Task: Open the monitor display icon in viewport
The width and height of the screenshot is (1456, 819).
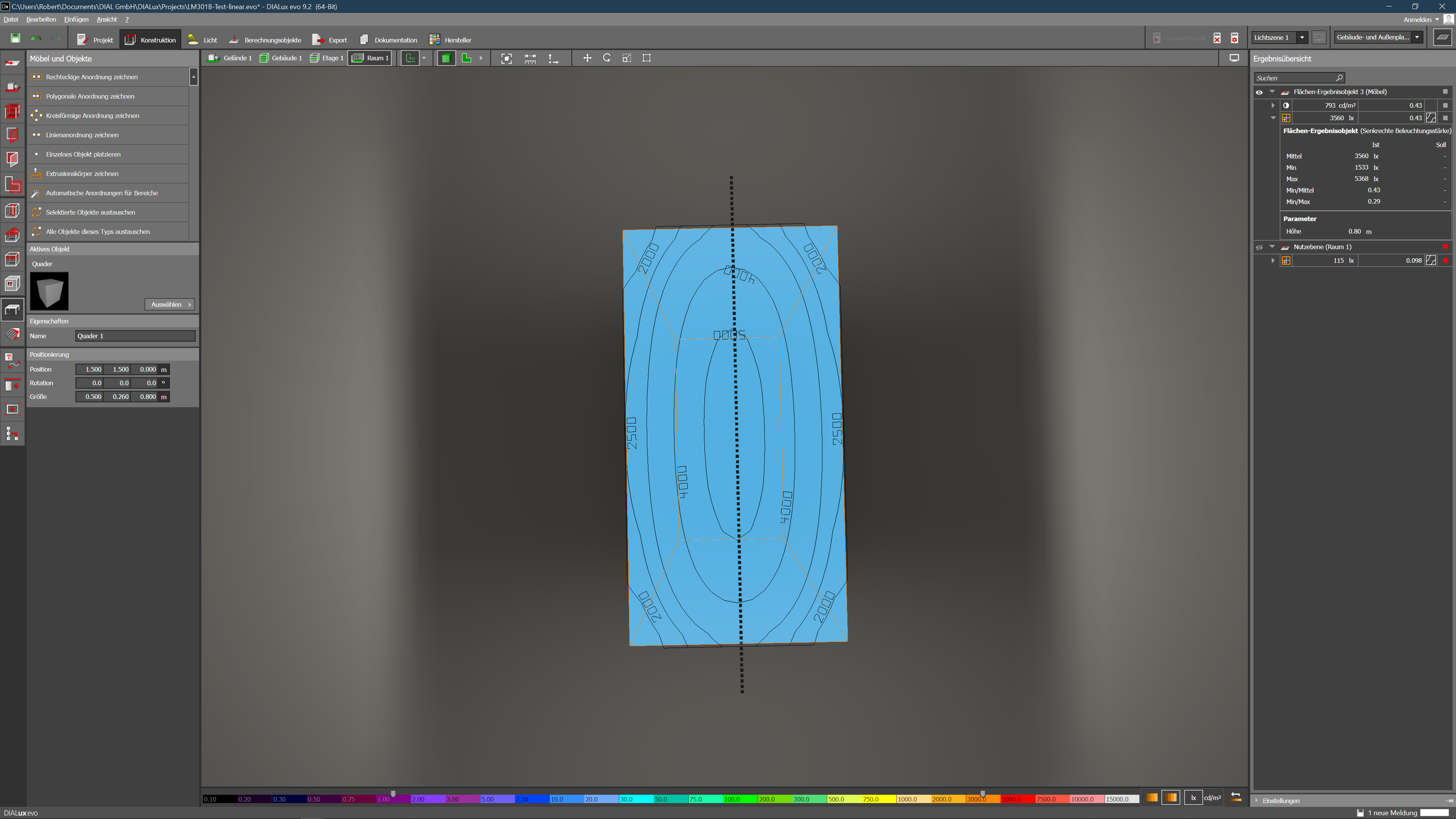Action: [1234, 58]
